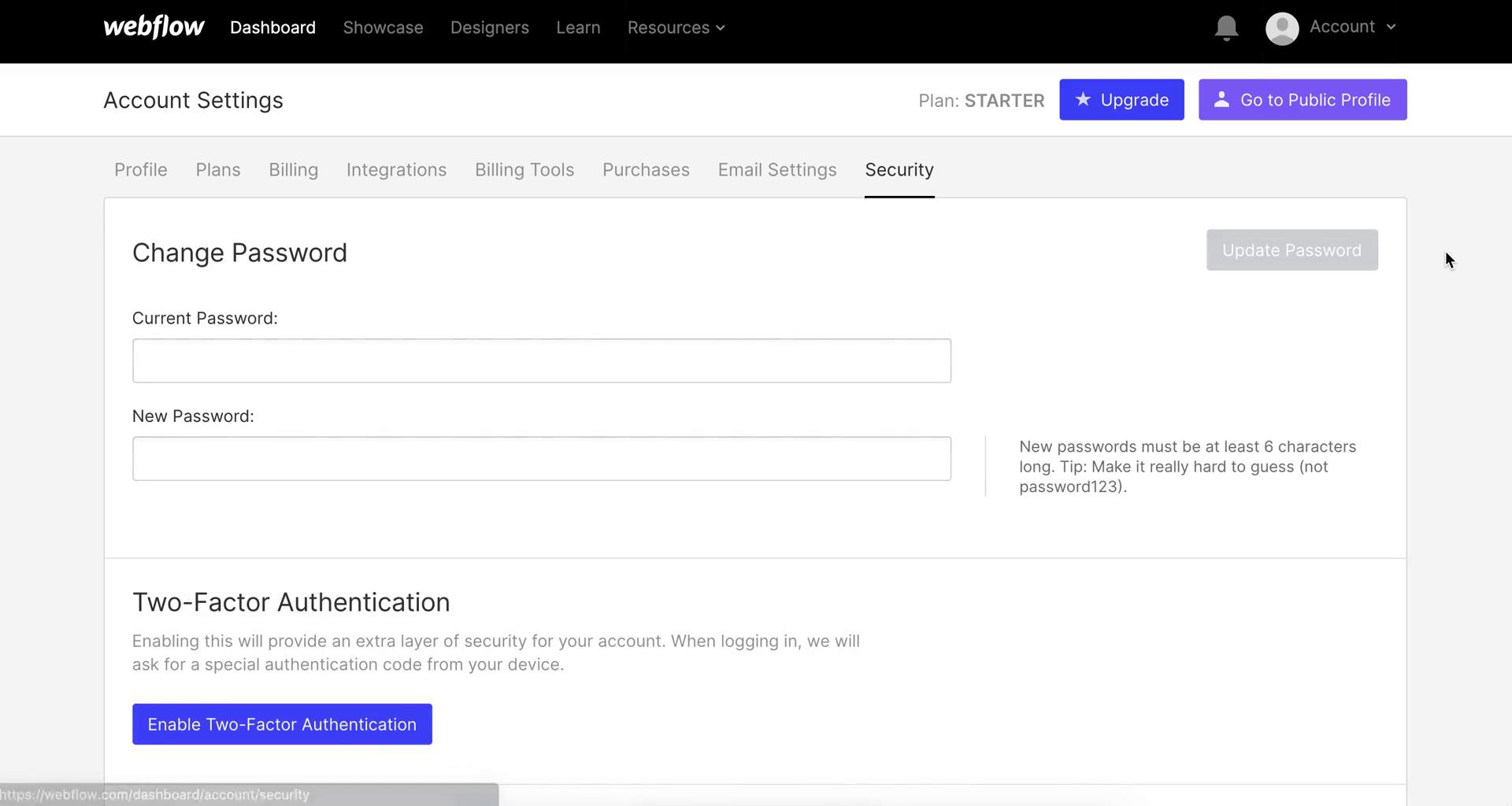
Task: Click Go to Public Profile button
Action: [x=1303, y=100]
